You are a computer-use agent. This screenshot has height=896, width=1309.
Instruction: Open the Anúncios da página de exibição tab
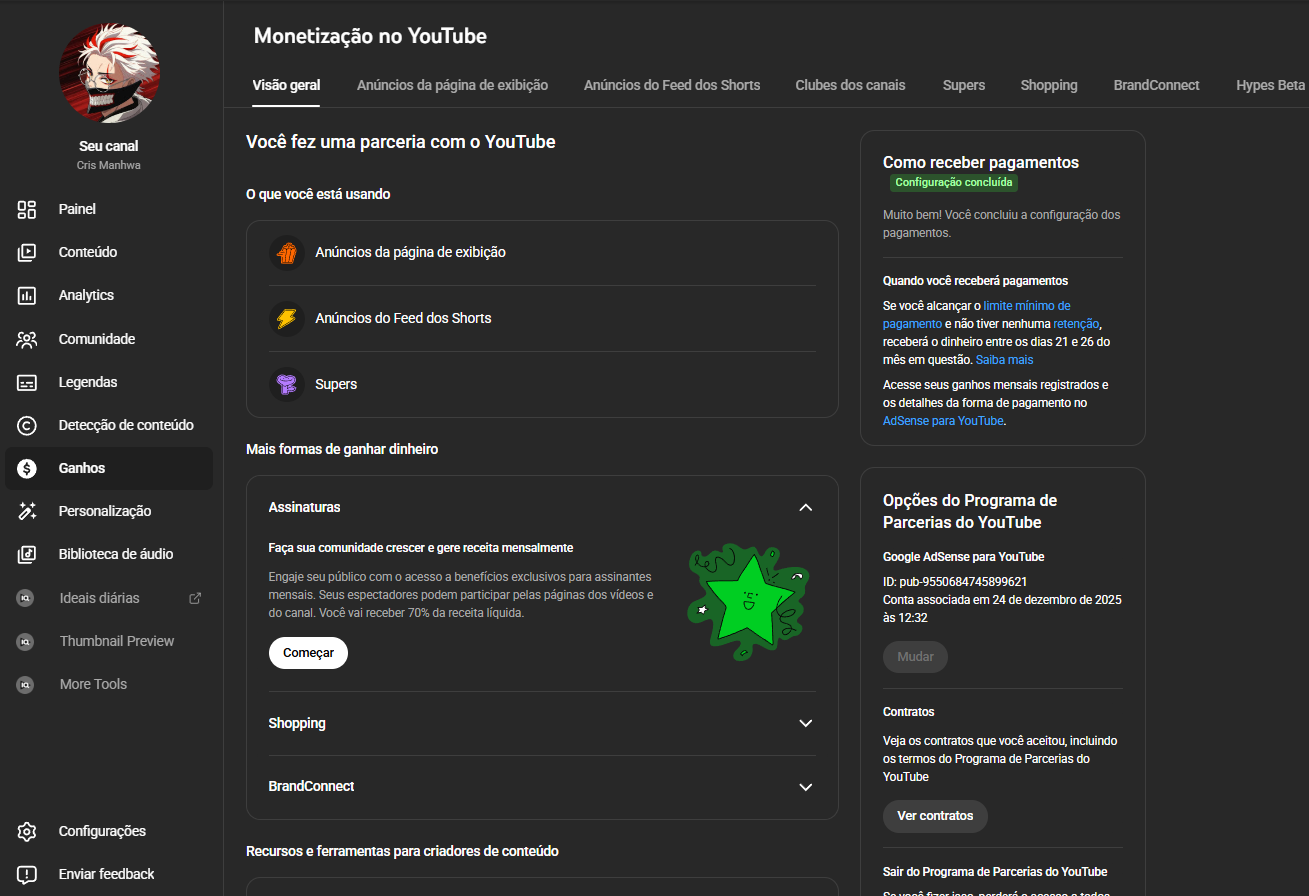[x=452, y=85]
